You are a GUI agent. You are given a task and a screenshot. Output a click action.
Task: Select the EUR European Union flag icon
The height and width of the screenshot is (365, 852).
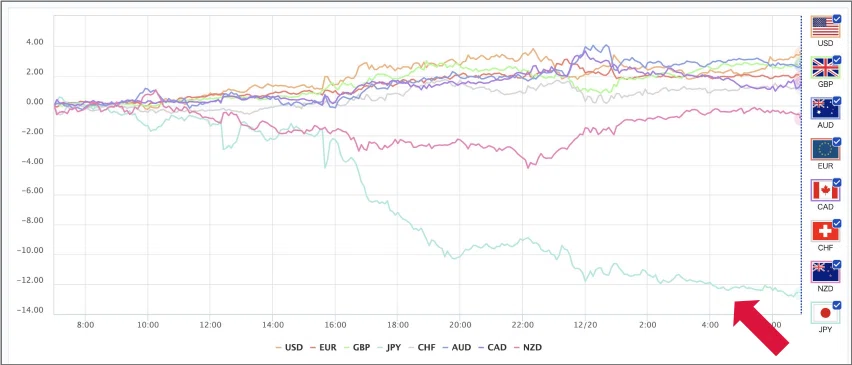[x=825, y=149]
